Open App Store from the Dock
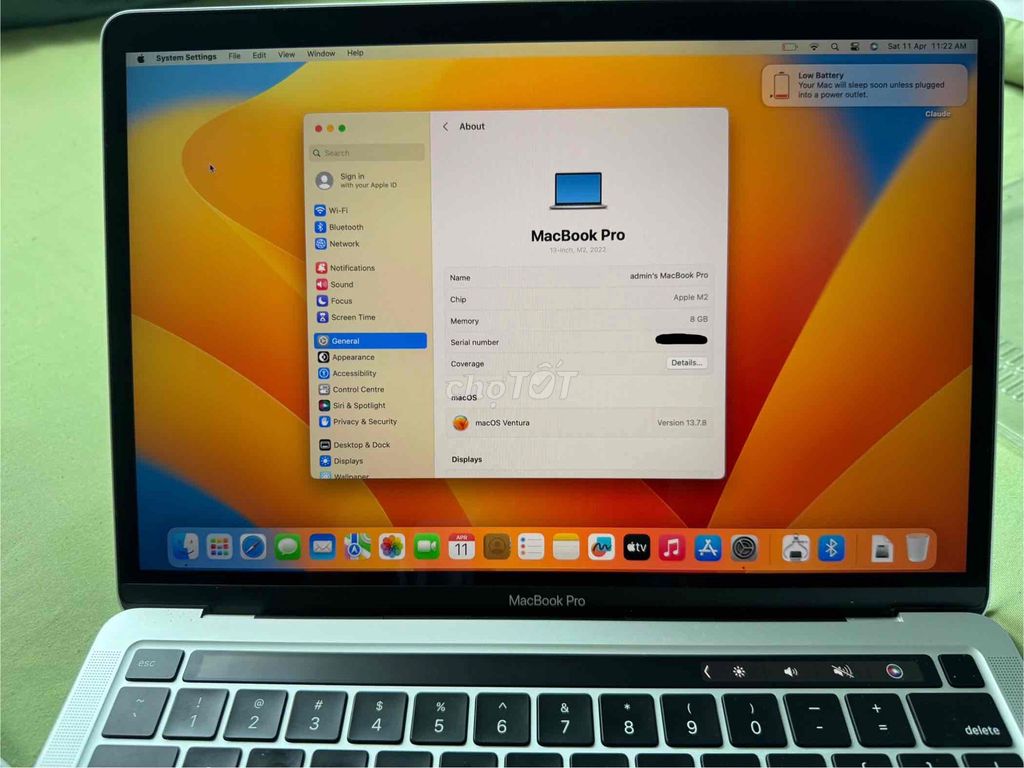This screenshot has height=768, width=1024. click(708, 548)
